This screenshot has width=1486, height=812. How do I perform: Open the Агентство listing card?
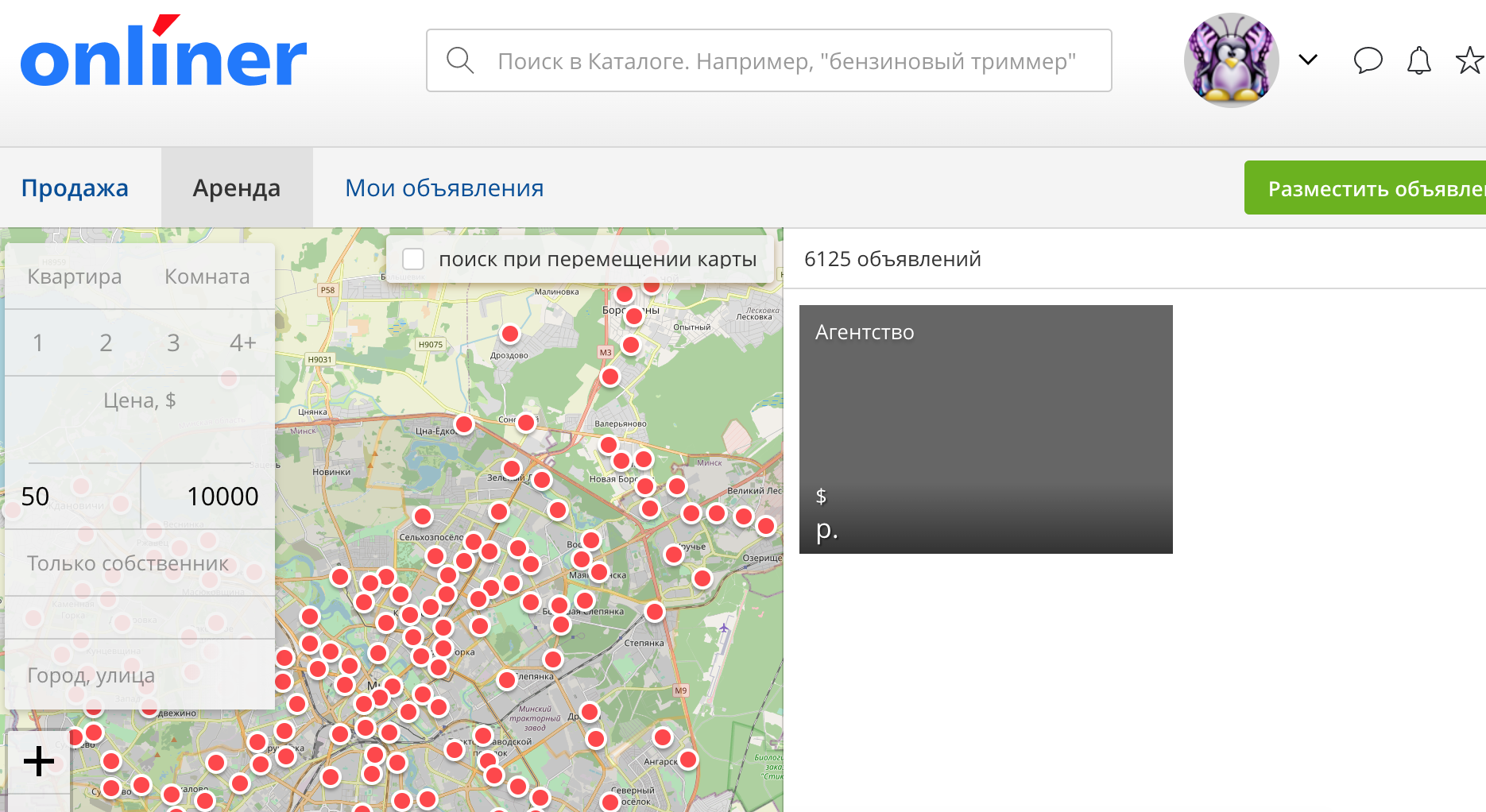[985, 429]
